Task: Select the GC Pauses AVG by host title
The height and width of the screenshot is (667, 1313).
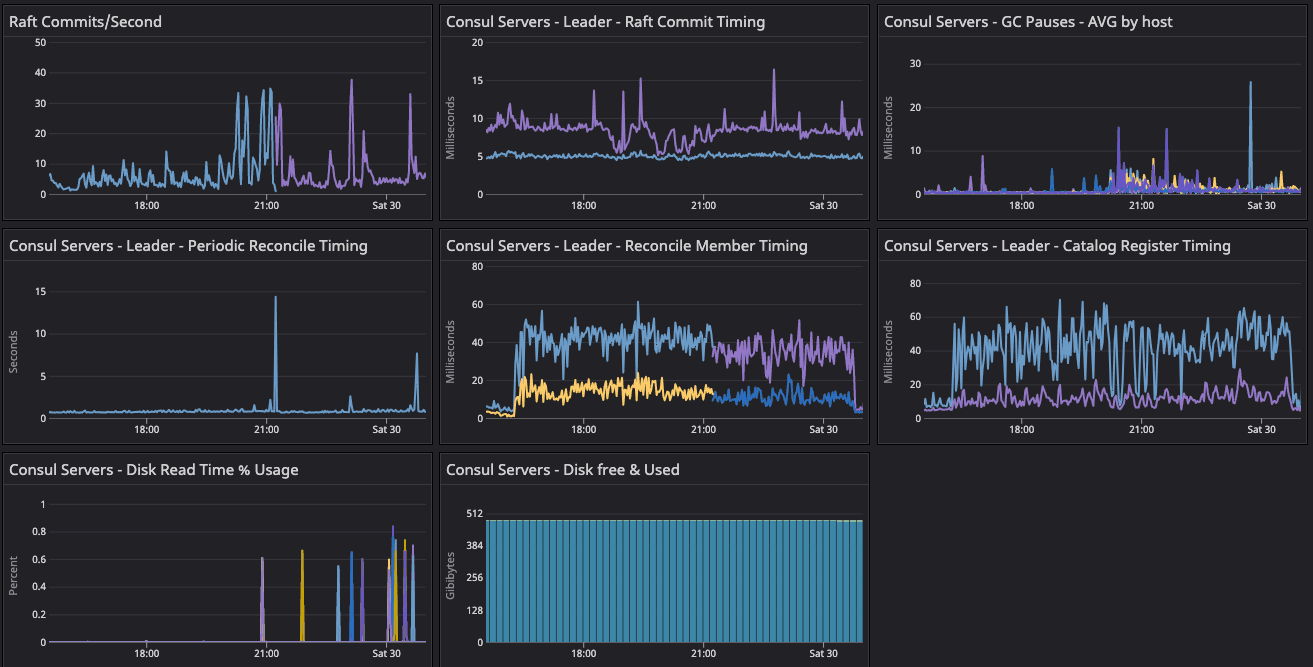Action: [1028, 22]
